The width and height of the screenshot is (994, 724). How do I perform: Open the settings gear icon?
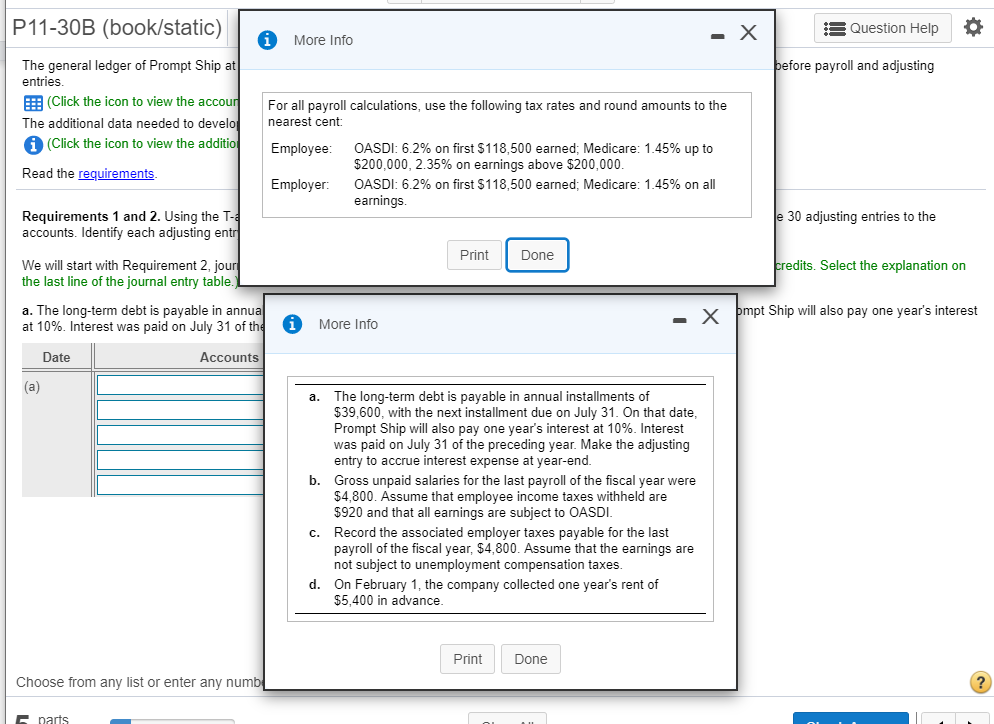coord(973,27)
